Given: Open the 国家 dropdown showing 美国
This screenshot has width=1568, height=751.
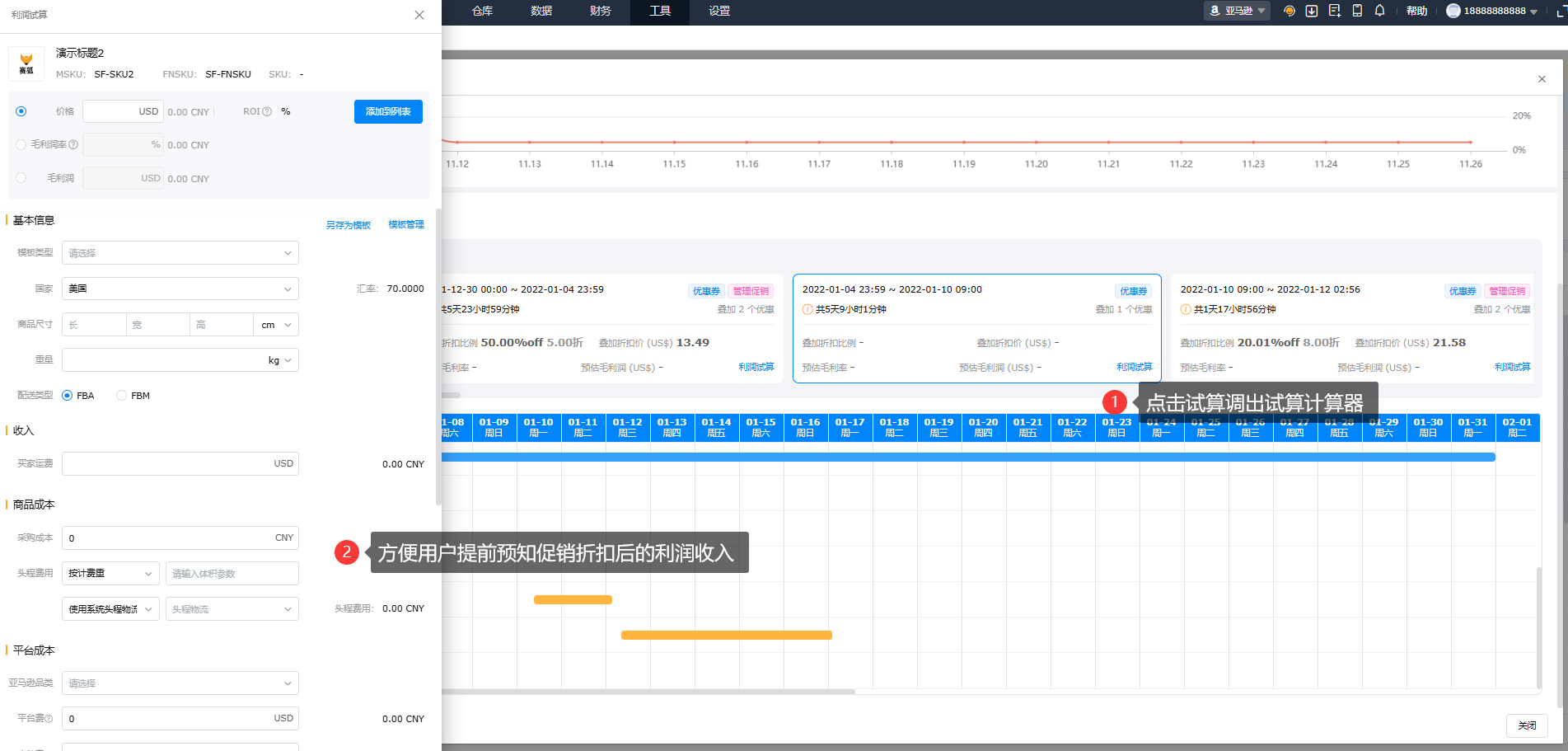Looking at the screenshot, I should (x=180, y=289).
